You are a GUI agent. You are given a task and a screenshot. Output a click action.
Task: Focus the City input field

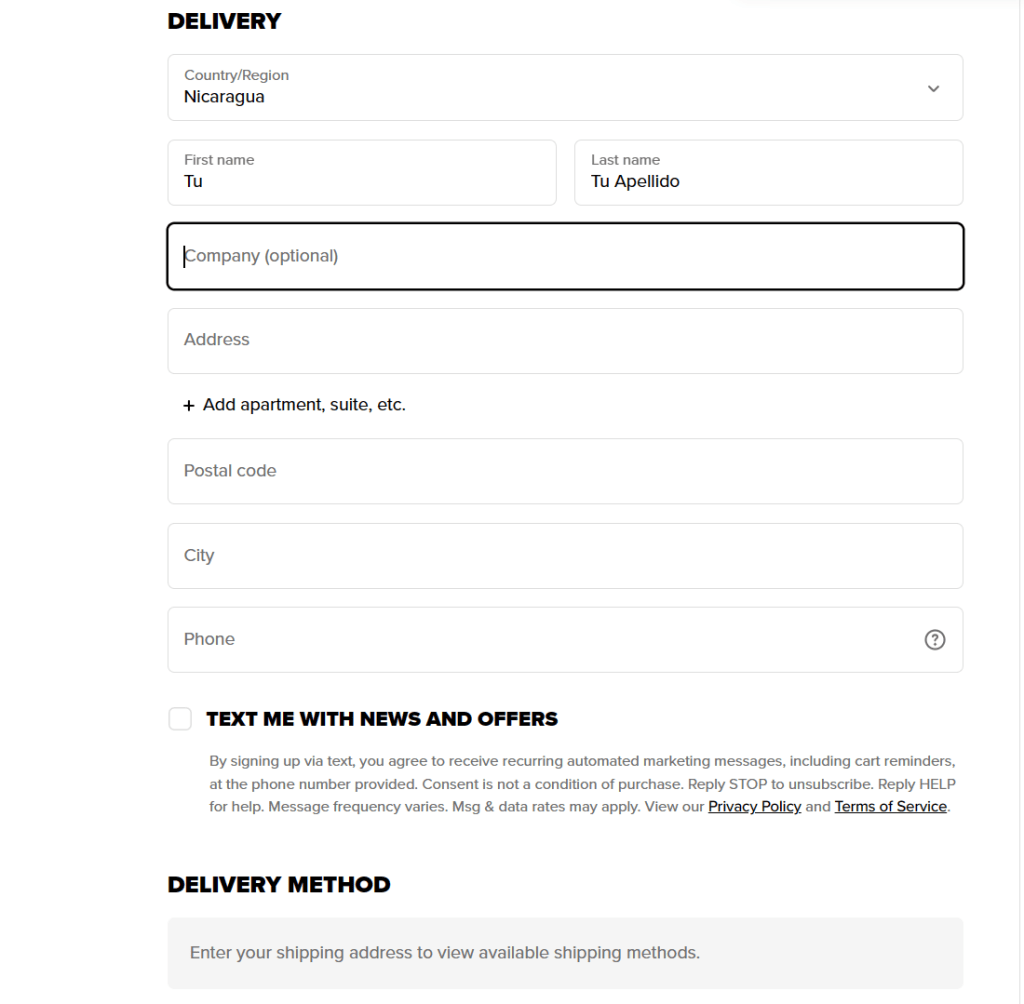click(x=565, y=556)
